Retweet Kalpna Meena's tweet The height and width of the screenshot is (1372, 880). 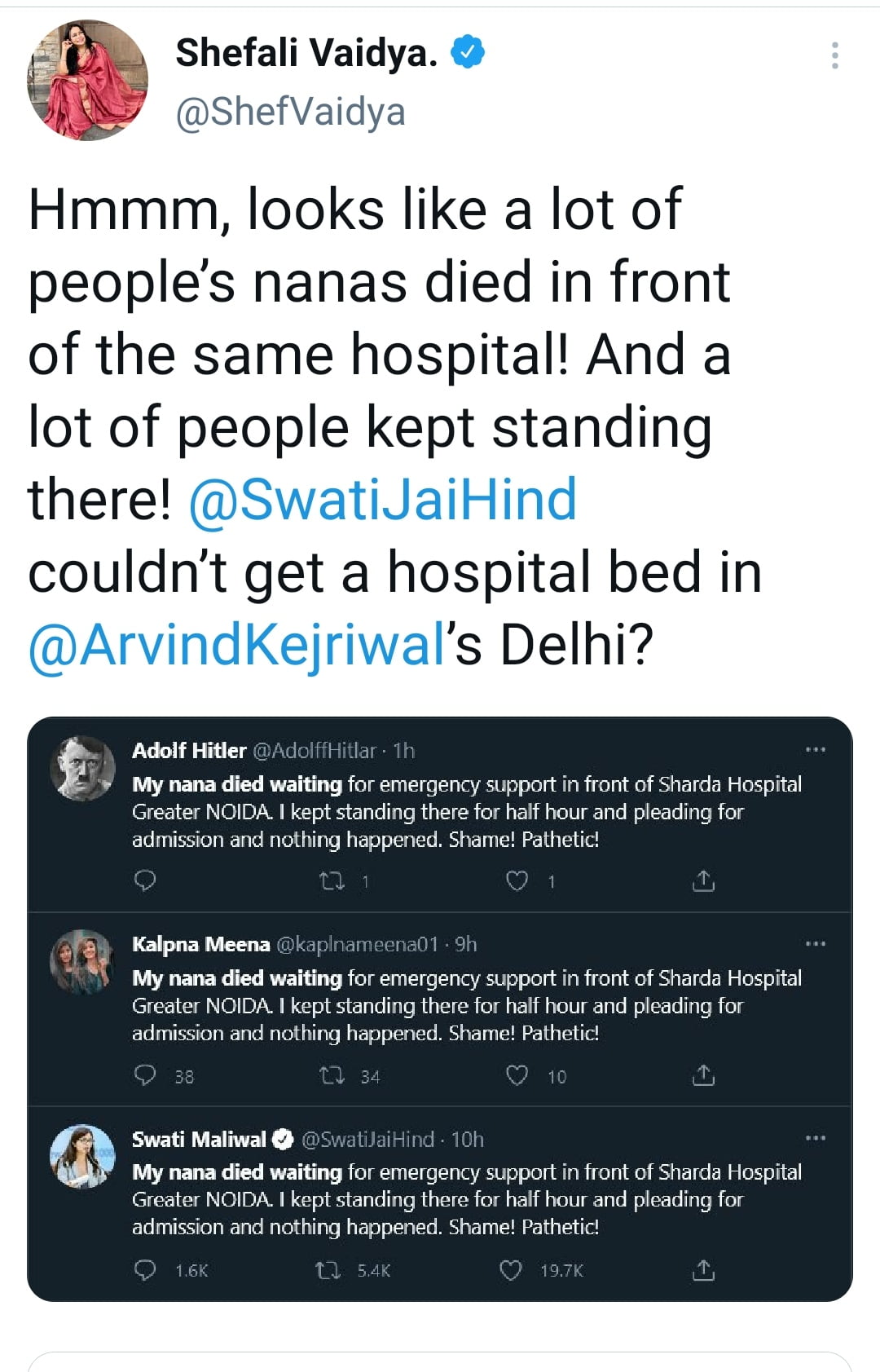[332, 1076]
